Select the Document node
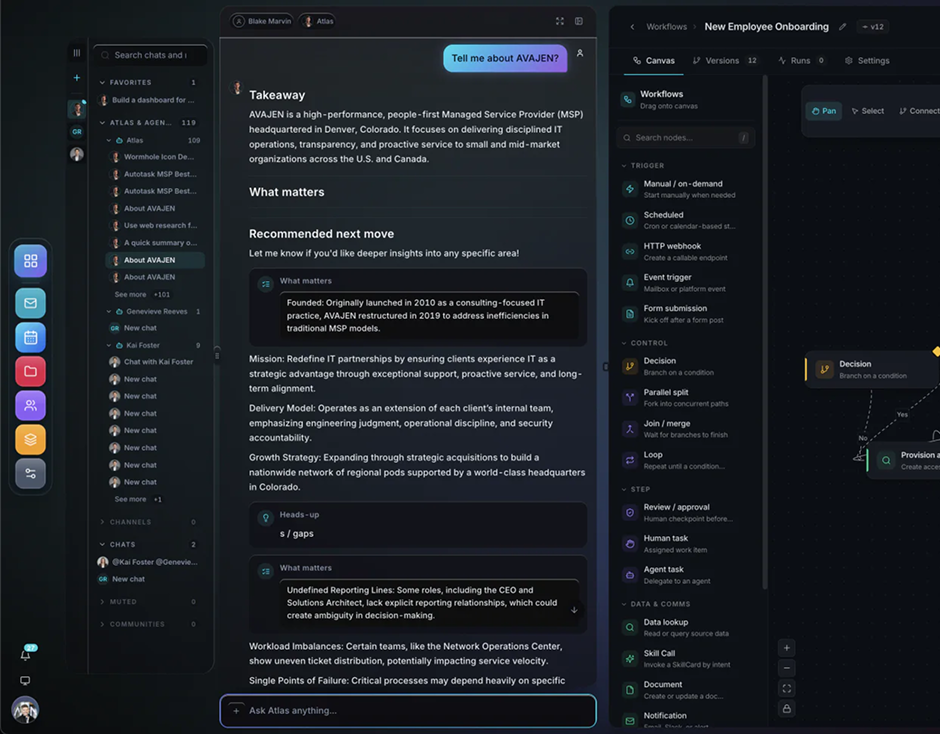This screenshot has width=940, height=735. [x=687, y=691]
